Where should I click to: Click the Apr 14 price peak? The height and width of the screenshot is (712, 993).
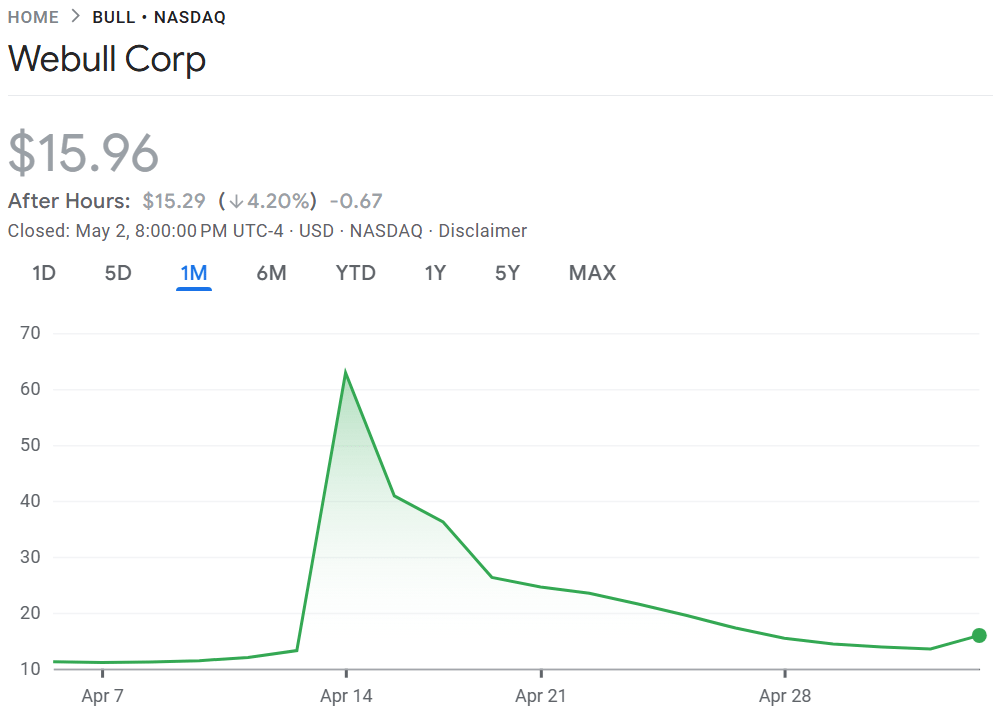(345, 371)
